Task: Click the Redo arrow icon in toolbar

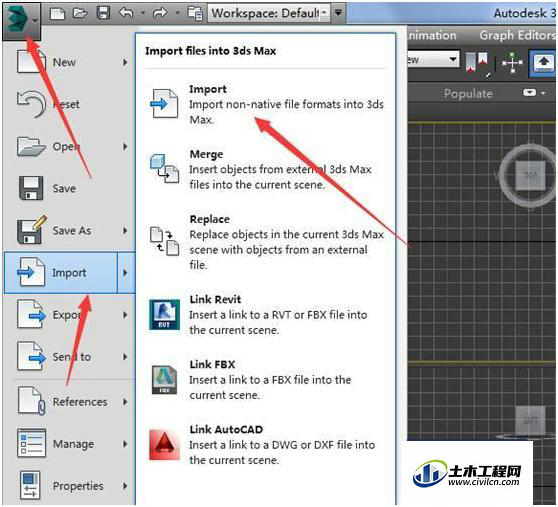Action: [160, 13]
